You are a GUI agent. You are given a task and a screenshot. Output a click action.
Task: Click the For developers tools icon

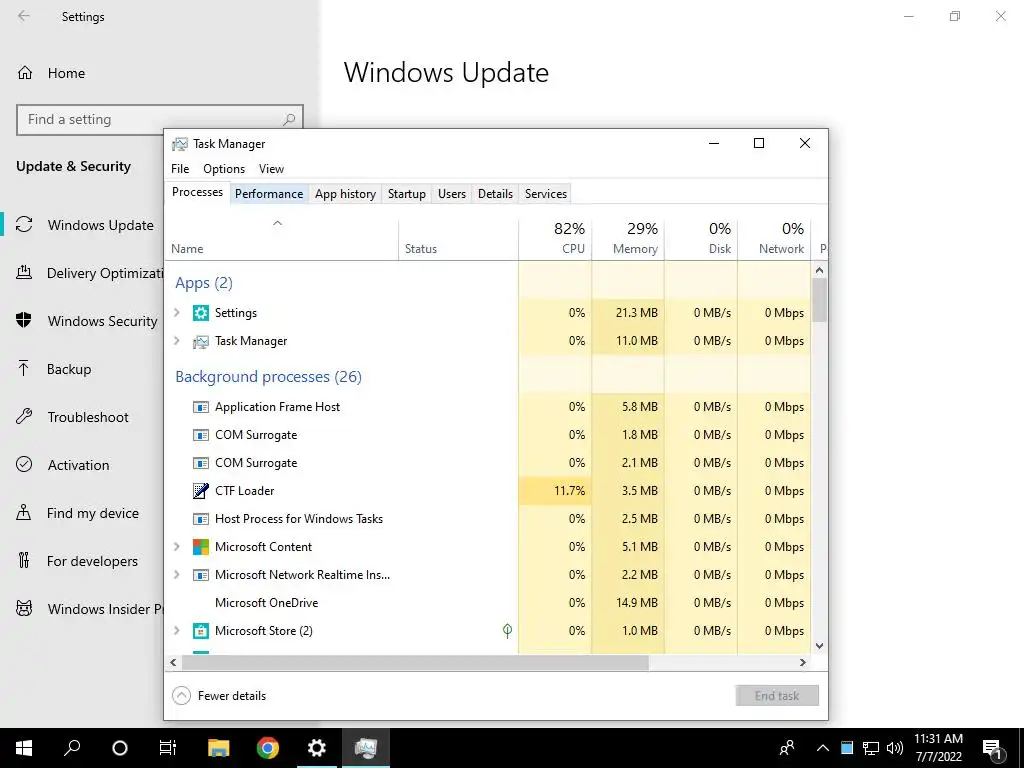24,560
